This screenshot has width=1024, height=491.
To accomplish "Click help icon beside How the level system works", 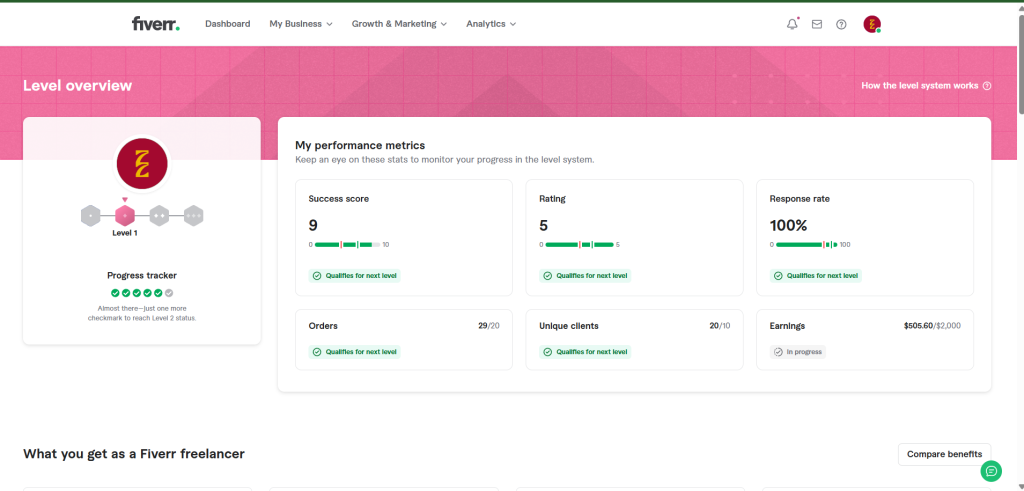I will point(987,86).
